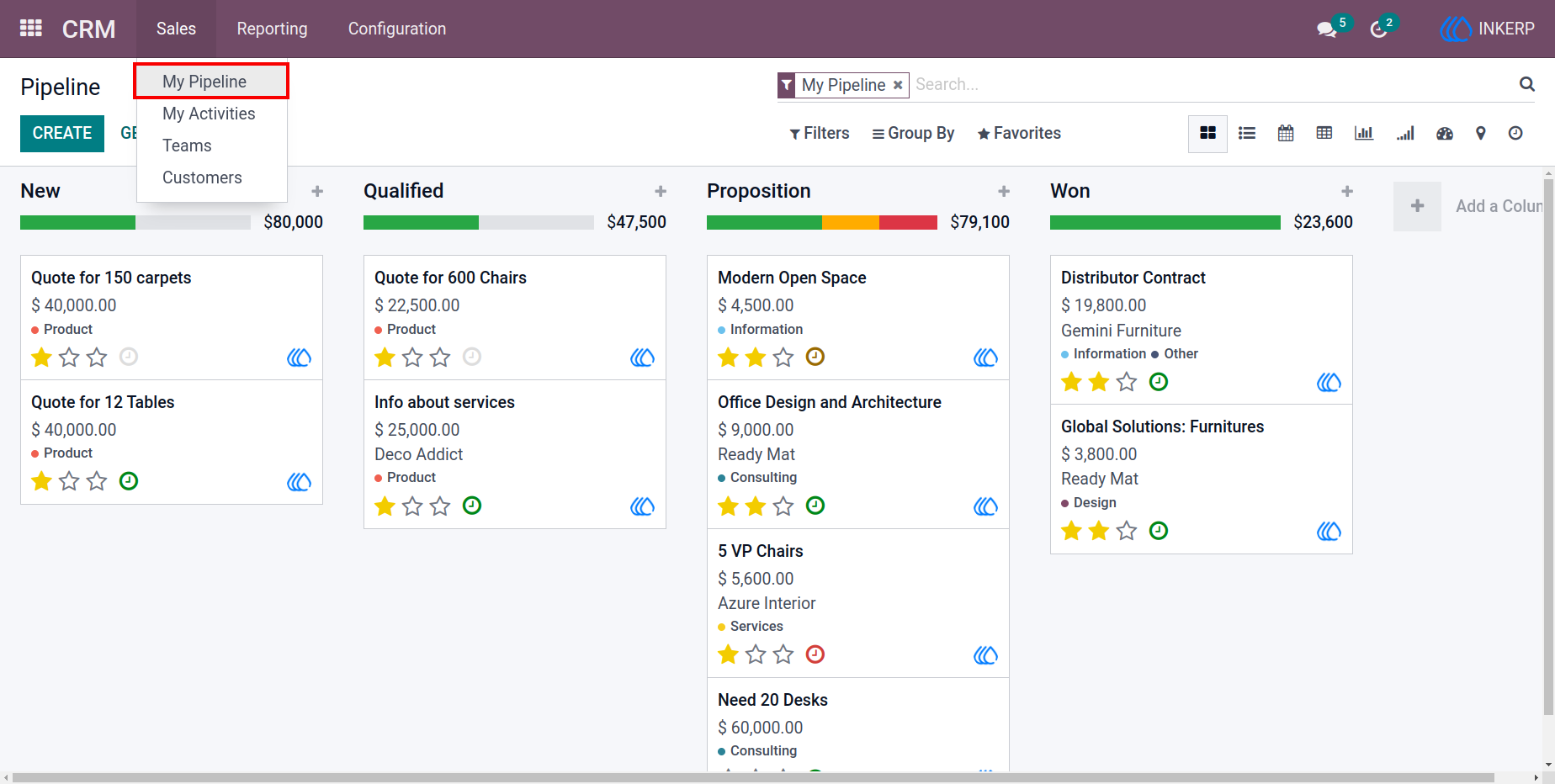The image size is (1555, 784).
Task: Toggle third star on Modern Open Space card
Action: point(783,358)
